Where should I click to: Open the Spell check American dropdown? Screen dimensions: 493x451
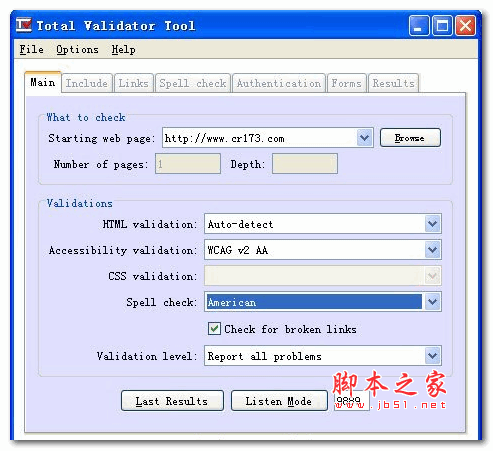[x=323, y=302]
